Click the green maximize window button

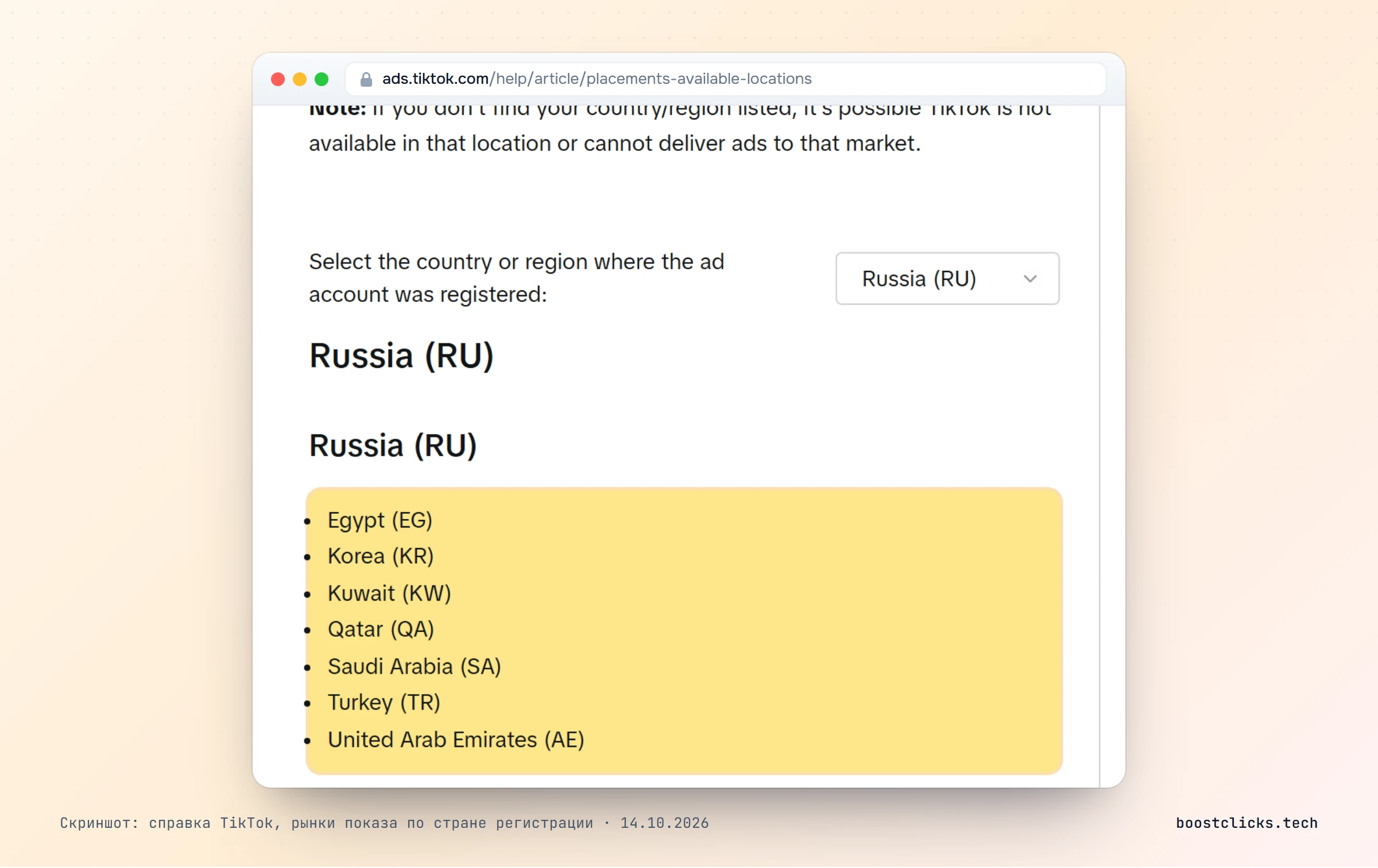tap(322, 79)
